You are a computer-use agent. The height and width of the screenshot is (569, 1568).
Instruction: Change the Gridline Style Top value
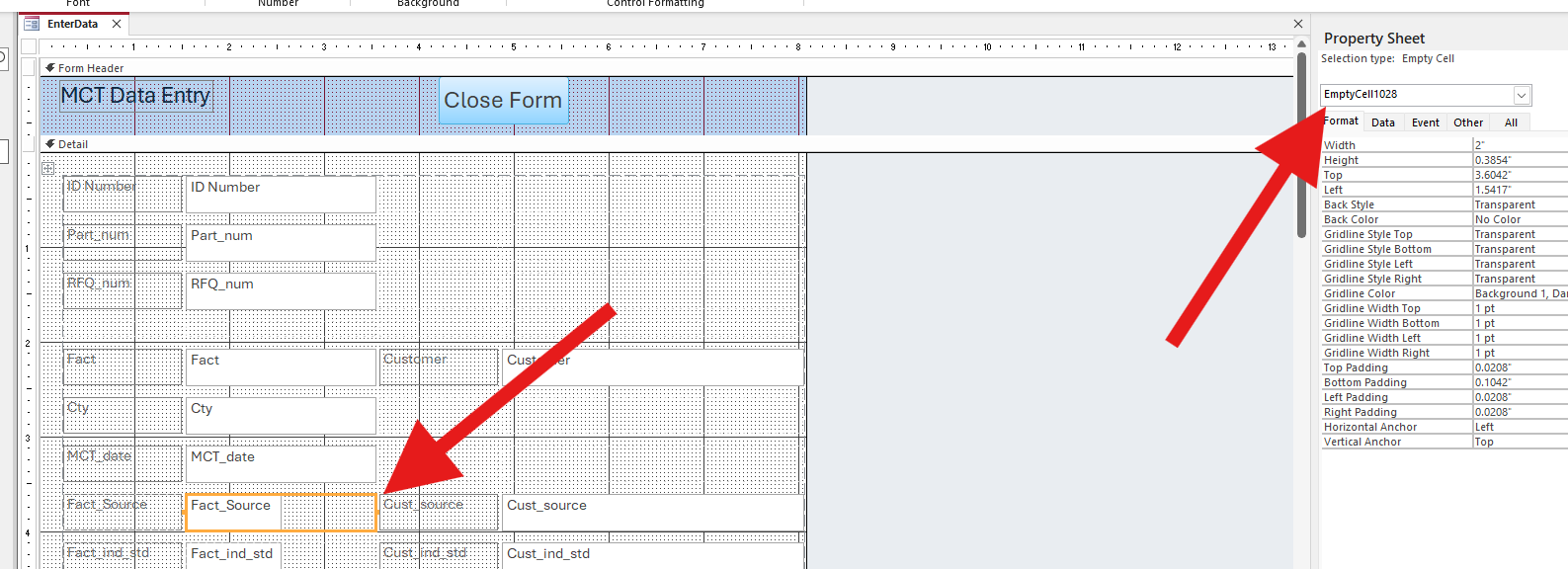[1520, 234]
